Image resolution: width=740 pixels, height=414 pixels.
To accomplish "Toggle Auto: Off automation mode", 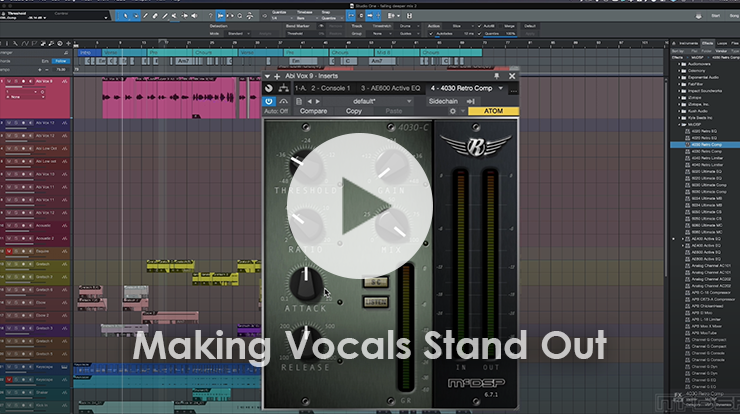I will coord(276,111).
